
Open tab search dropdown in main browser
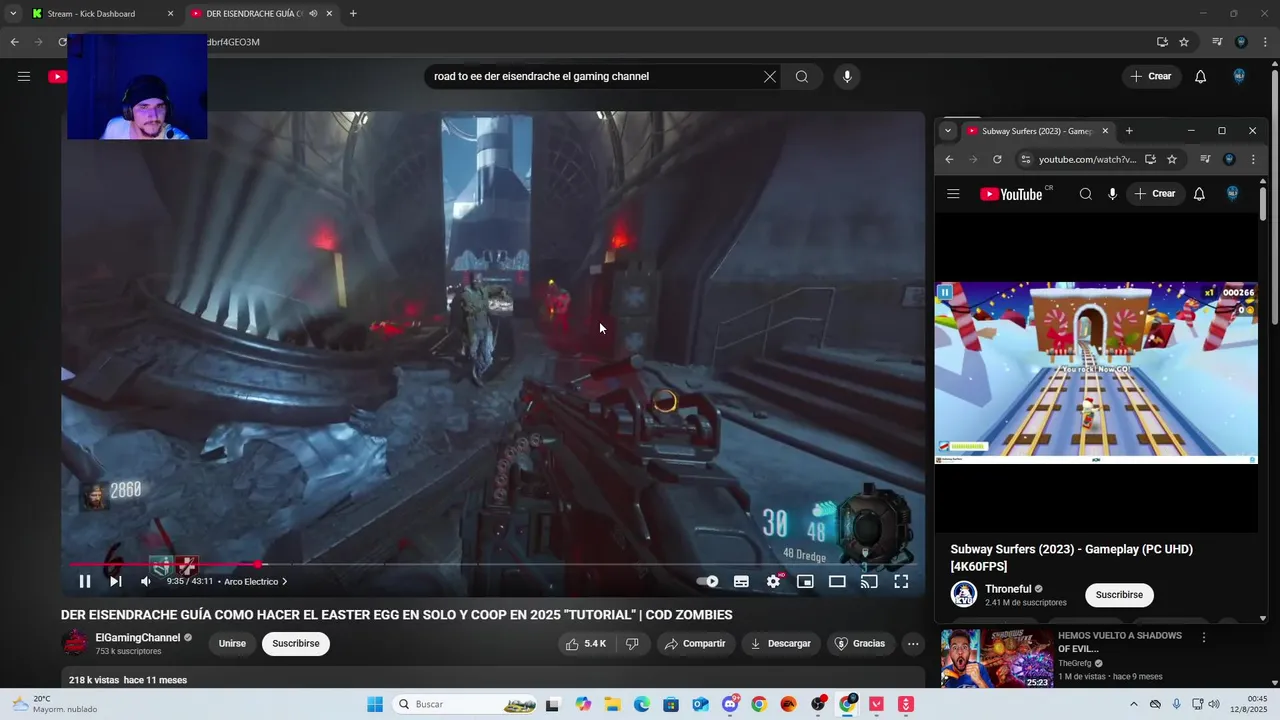12,14
